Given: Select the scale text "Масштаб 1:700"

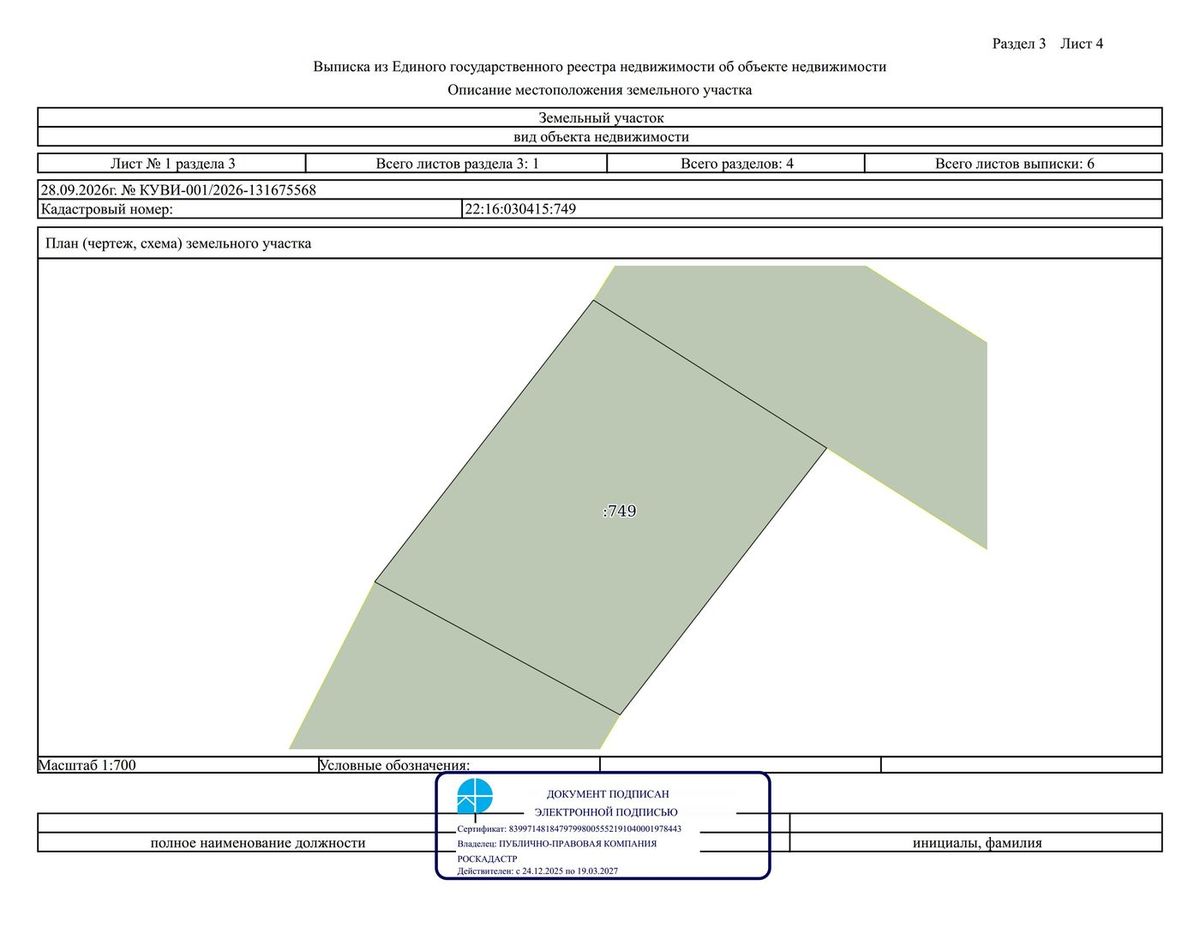Looking at the screenshot, I should pyautogui.click(x=87, y=765).
